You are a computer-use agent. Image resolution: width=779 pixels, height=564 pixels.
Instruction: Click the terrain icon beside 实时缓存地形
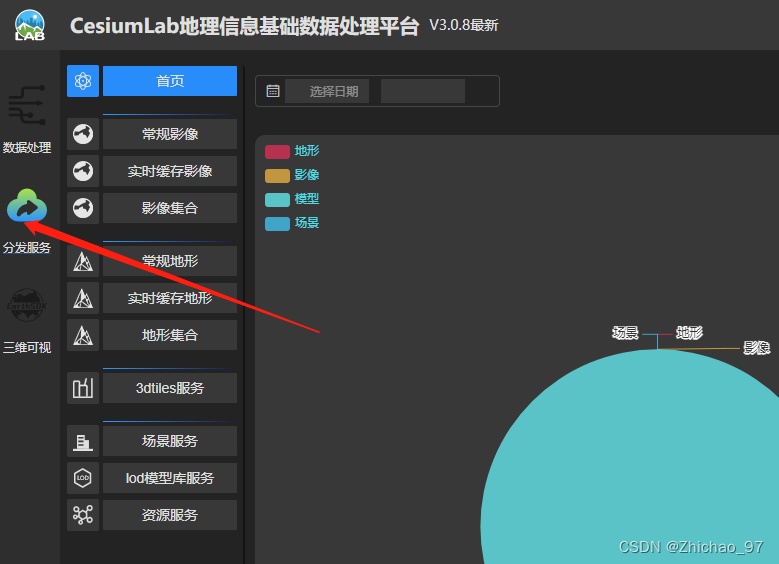(x=83, y=298)
